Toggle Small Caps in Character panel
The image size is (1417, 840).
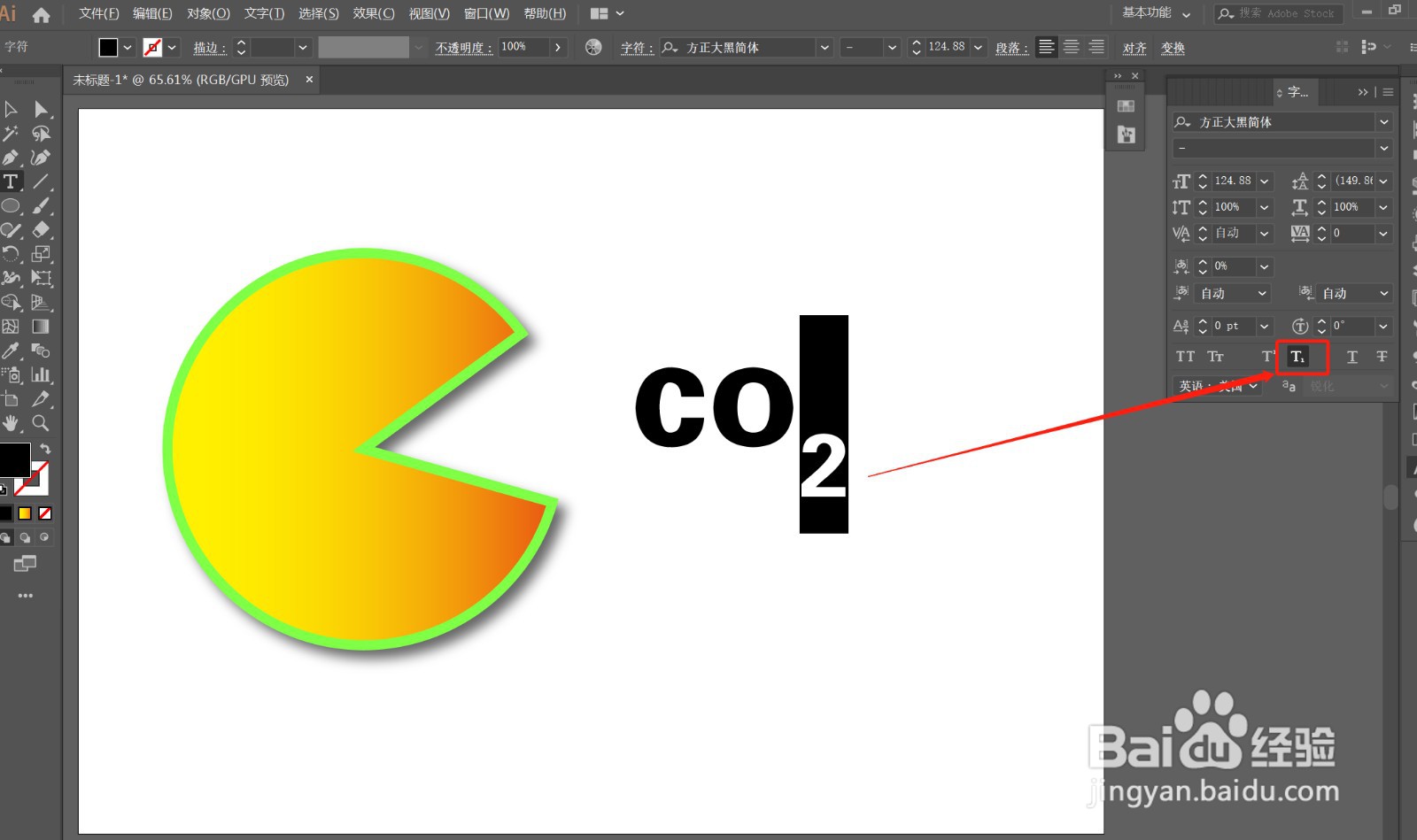click(x=1215, y=357)
